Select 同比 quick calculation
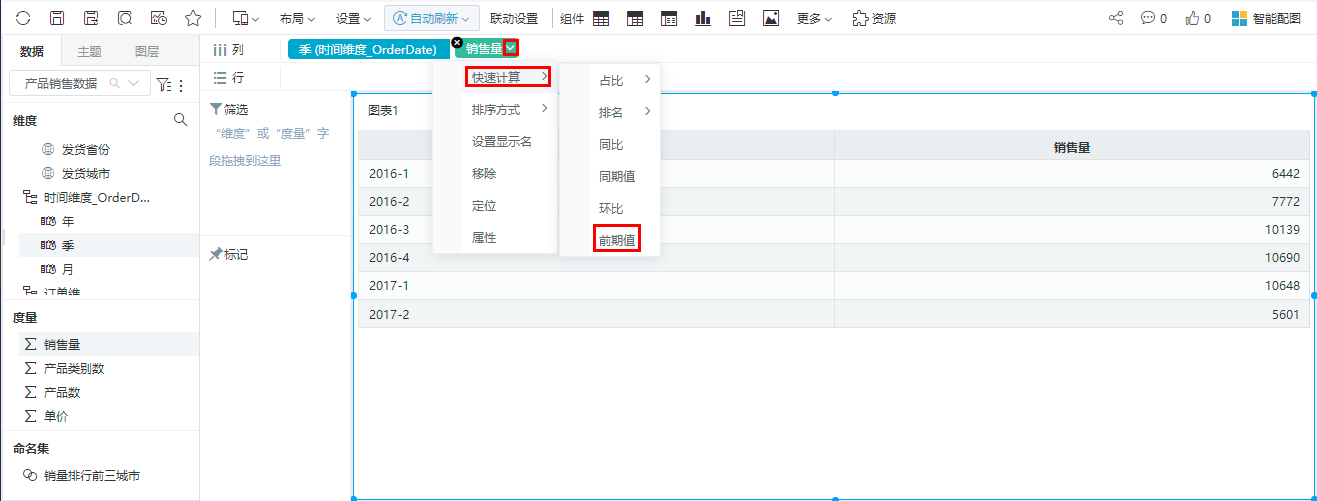Image resolution: width=1317 pixels, height=501 pixels. (x=610, y=145)
